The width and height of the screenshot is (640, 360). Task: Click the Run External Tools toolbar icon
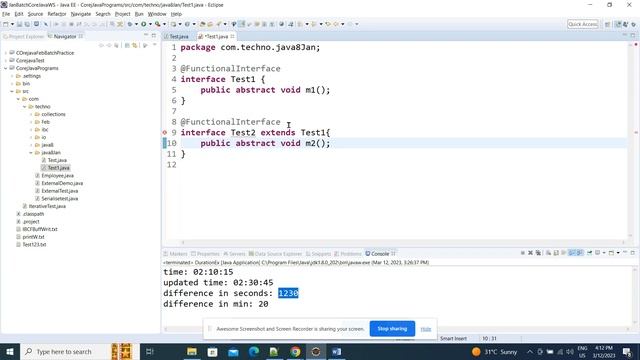pos(158,24)
